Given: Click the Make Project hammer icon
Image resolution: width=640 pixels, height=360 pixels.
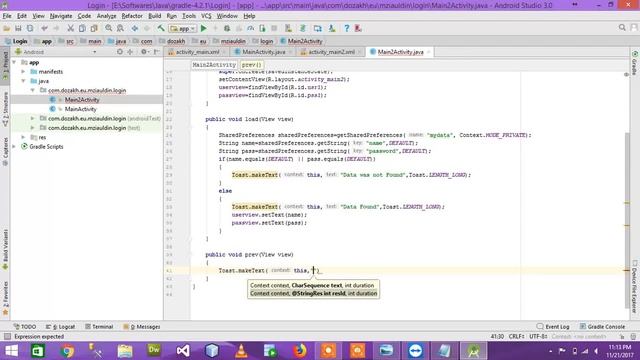Looking at the screenshot, I should 161,28.
